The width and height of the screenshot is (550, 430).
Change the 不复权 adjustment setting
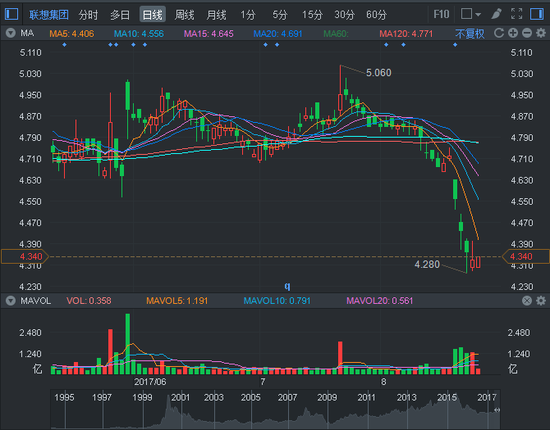point(470,34)
